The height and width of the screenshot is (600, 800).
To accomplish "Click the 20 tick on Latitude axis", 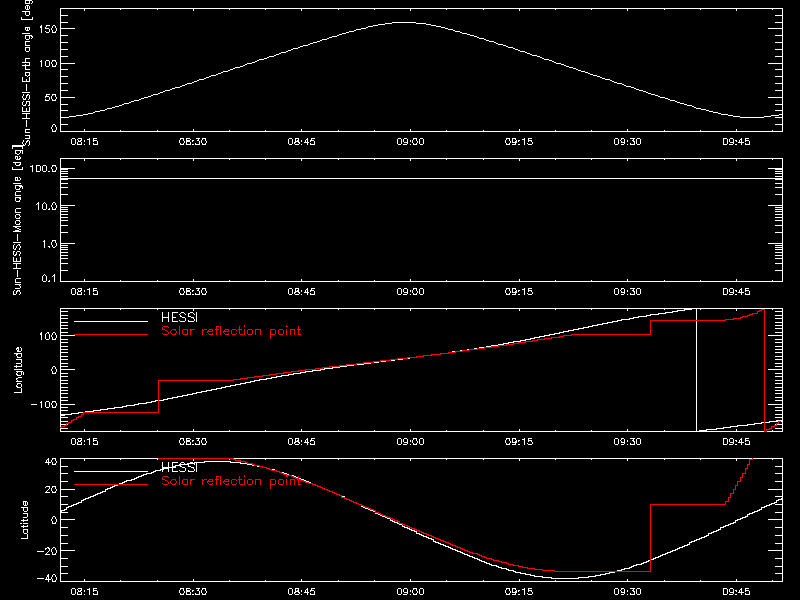I will coord(51,490).
